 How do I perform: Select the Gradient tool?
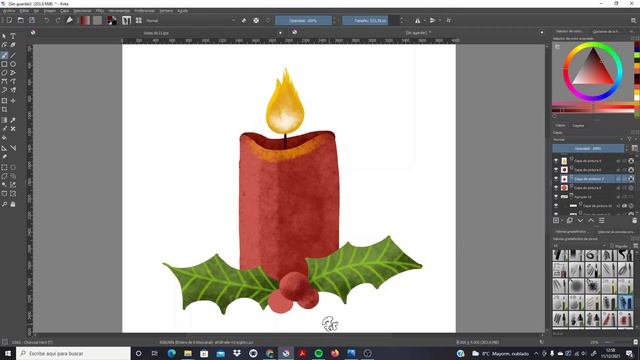pyautogui.click(x=4, y=120)
